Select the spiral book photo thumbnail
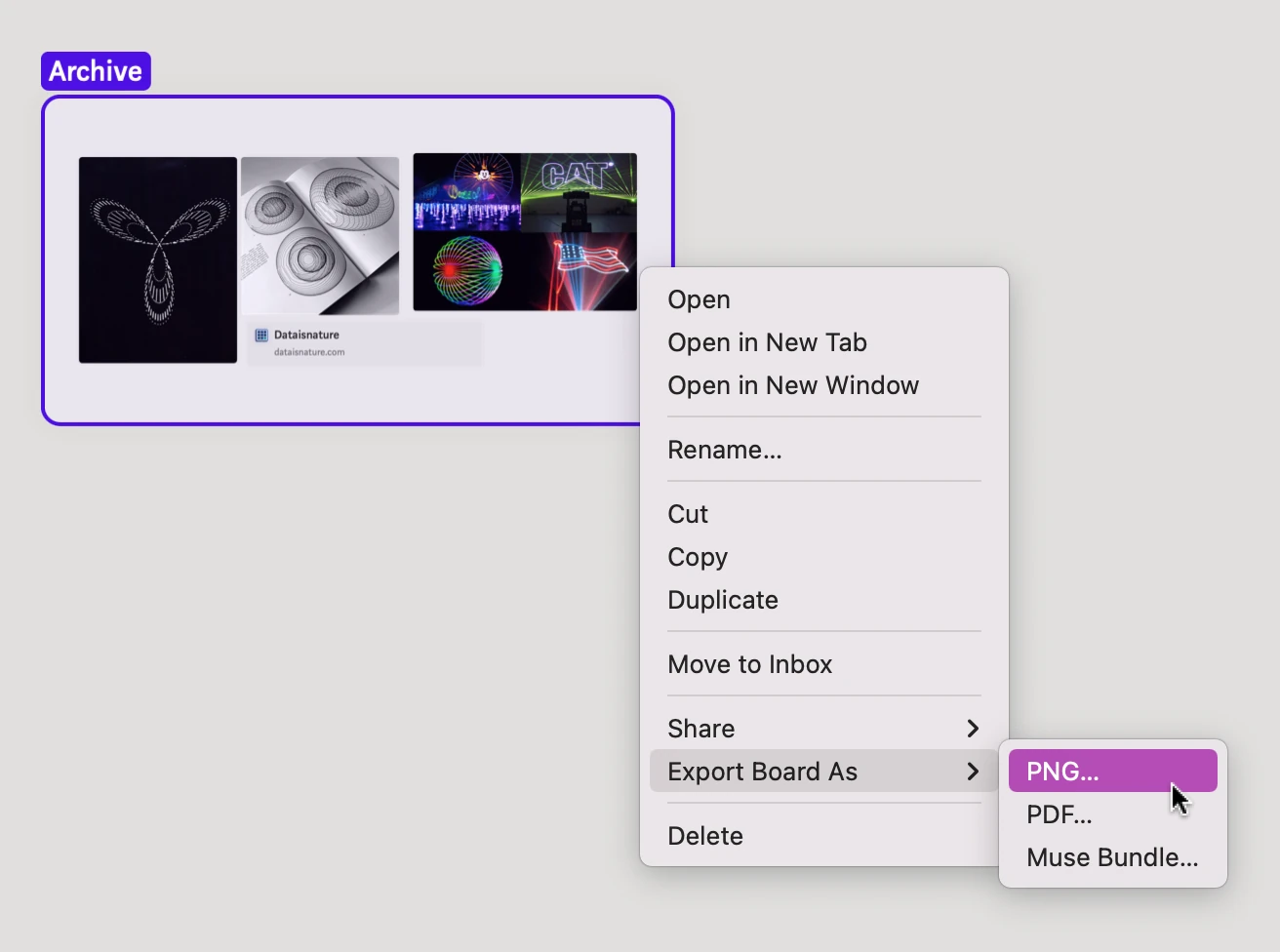The image size is (1280, 952). point(320,235)
